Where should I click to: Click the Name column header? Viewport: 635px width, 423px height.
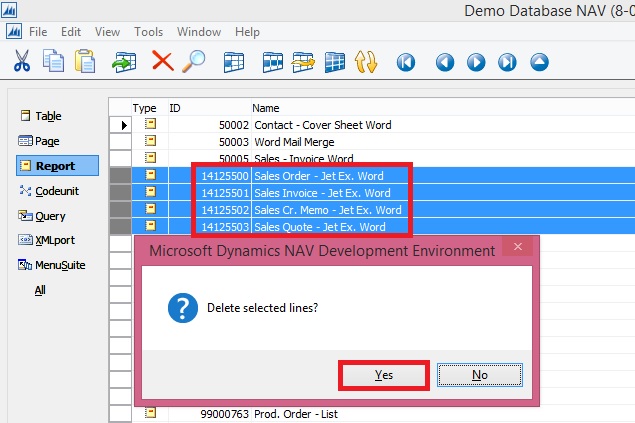pyautogui.click(x=266, y=107)
